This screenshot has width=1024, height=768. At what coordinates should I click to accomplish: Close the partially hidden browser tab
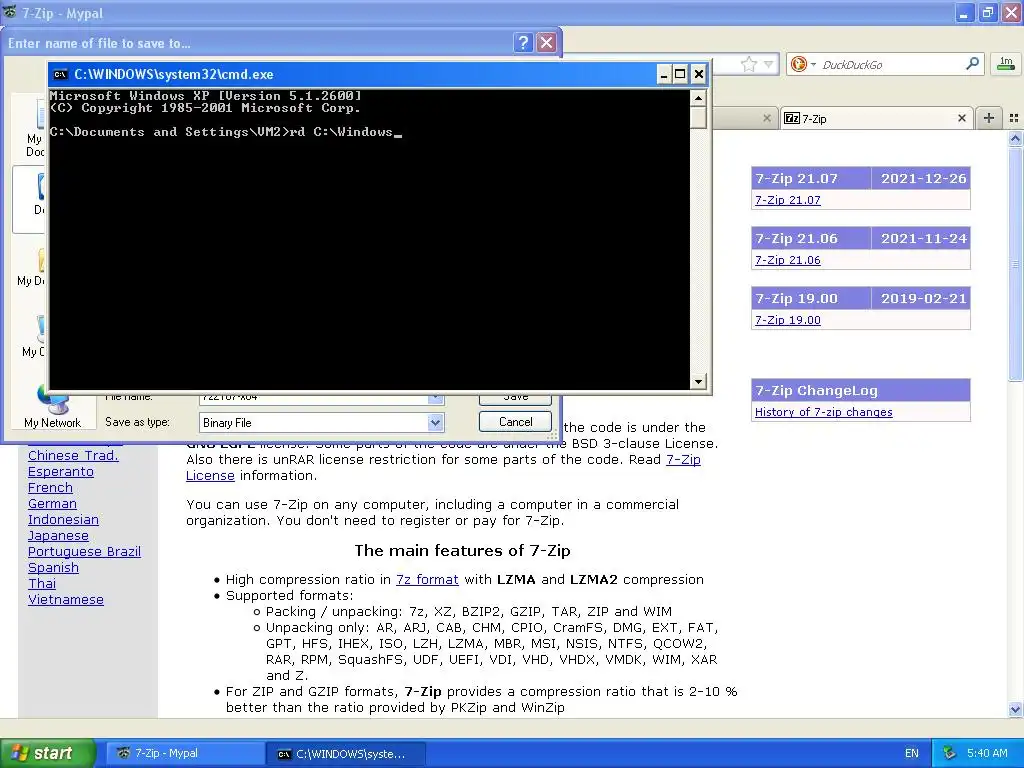(767, 118)
